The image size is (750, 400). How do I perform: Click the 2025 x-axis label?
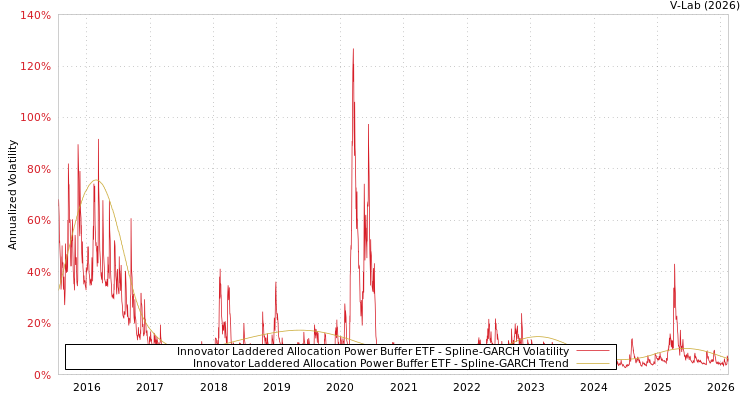[657, 387]
